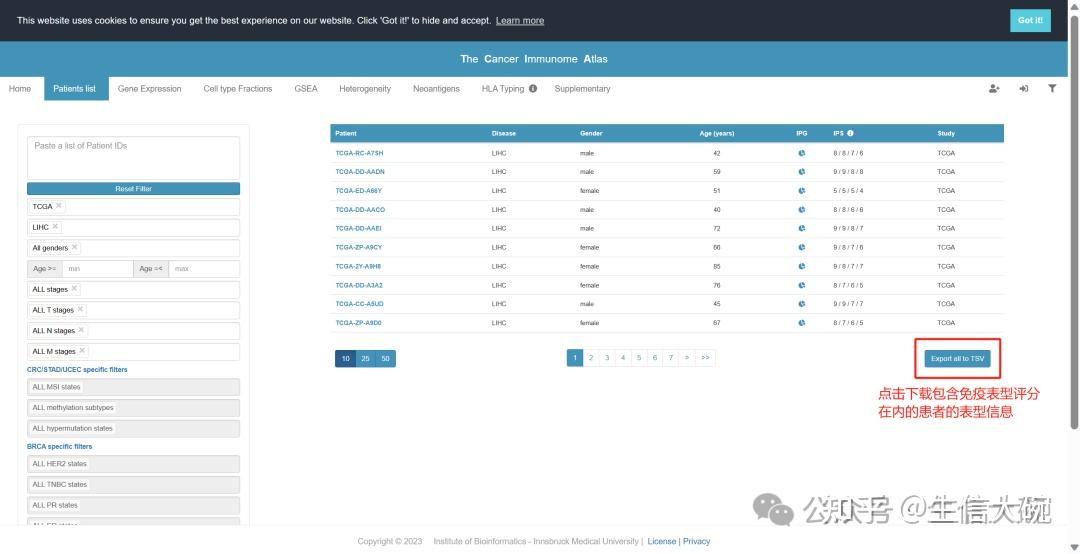Open the ALL M stages select box
This screenshot has height=554, width=1080.
coord(134,351)
